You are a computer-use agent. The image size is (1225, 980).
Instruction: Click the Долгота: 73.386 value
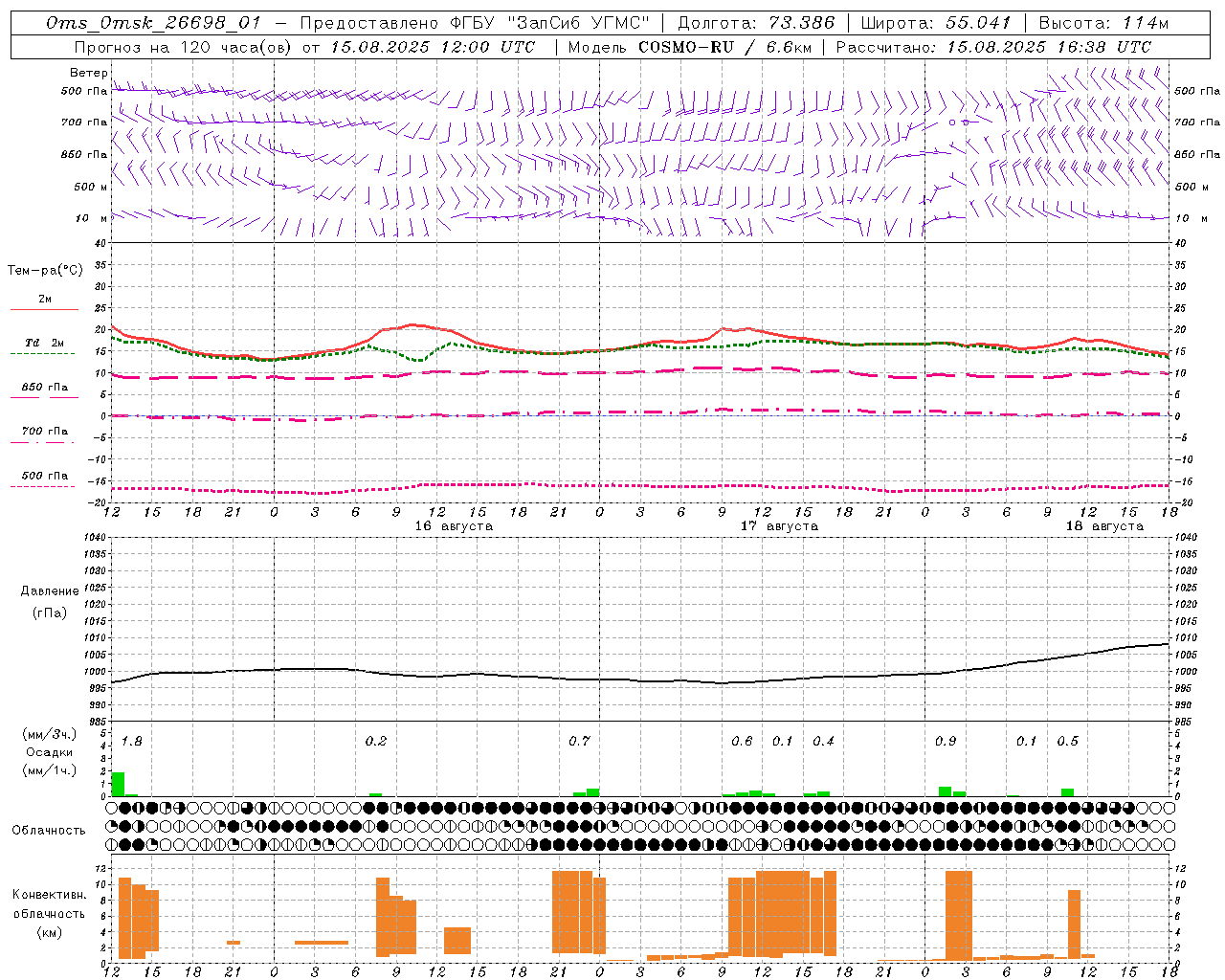(756, 23)
